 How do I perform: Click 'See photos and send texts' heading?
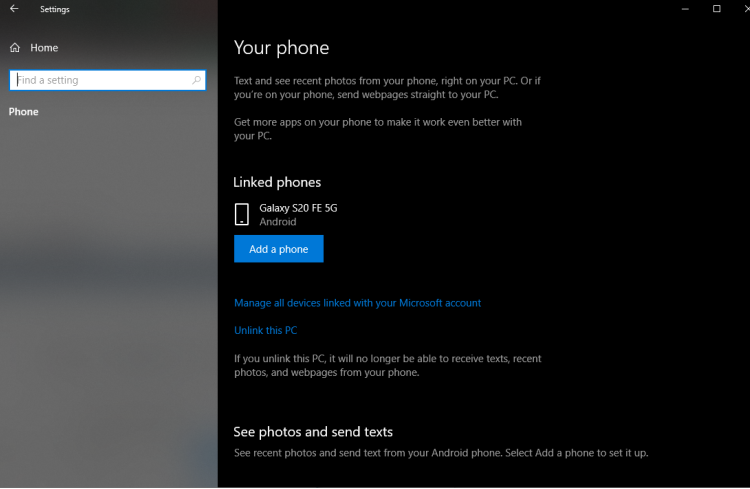pos(313,432)
